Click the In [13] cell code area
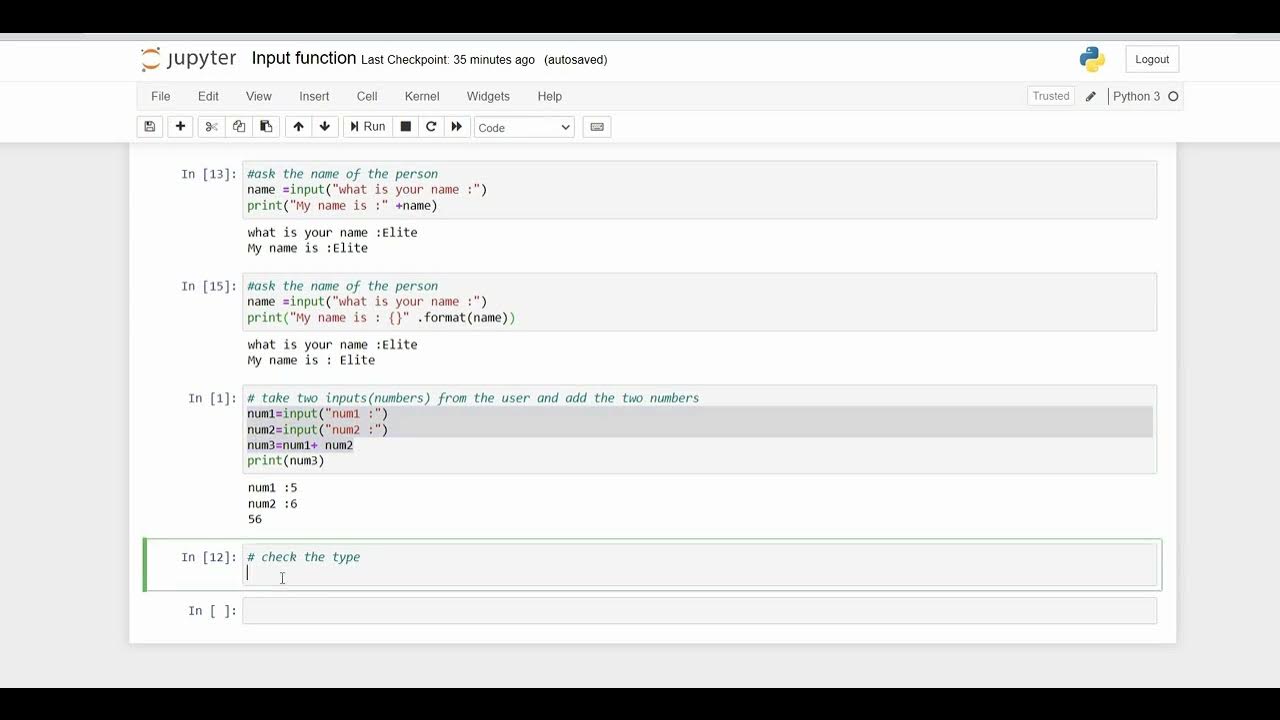This screenshot has width=1280, height=720. click(x=700, y=190)
